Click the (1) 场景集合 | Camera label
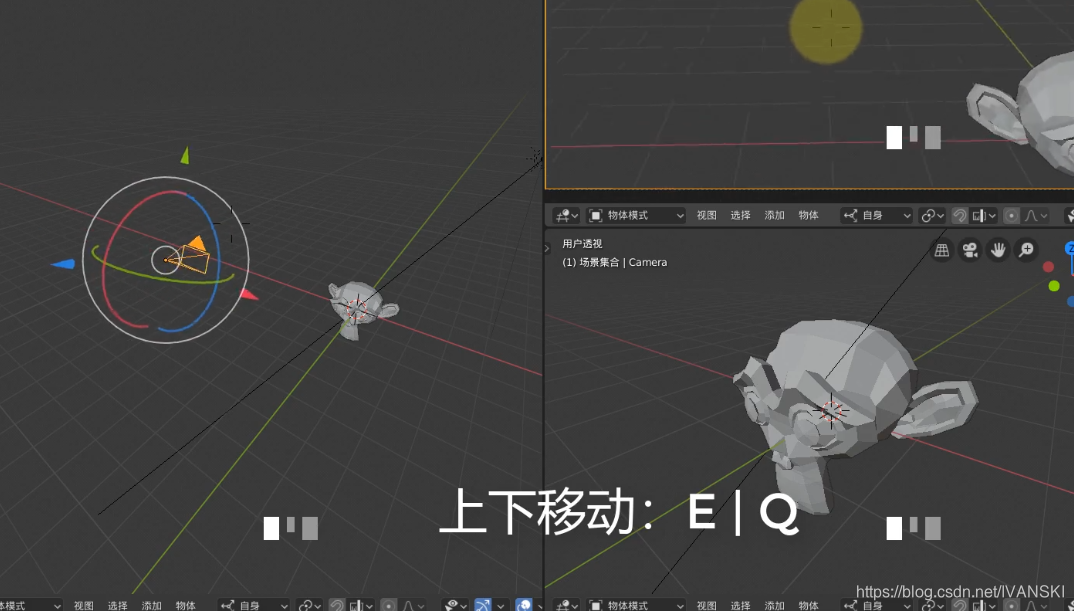The image size is (1074, 611). [x=614, y=262]
